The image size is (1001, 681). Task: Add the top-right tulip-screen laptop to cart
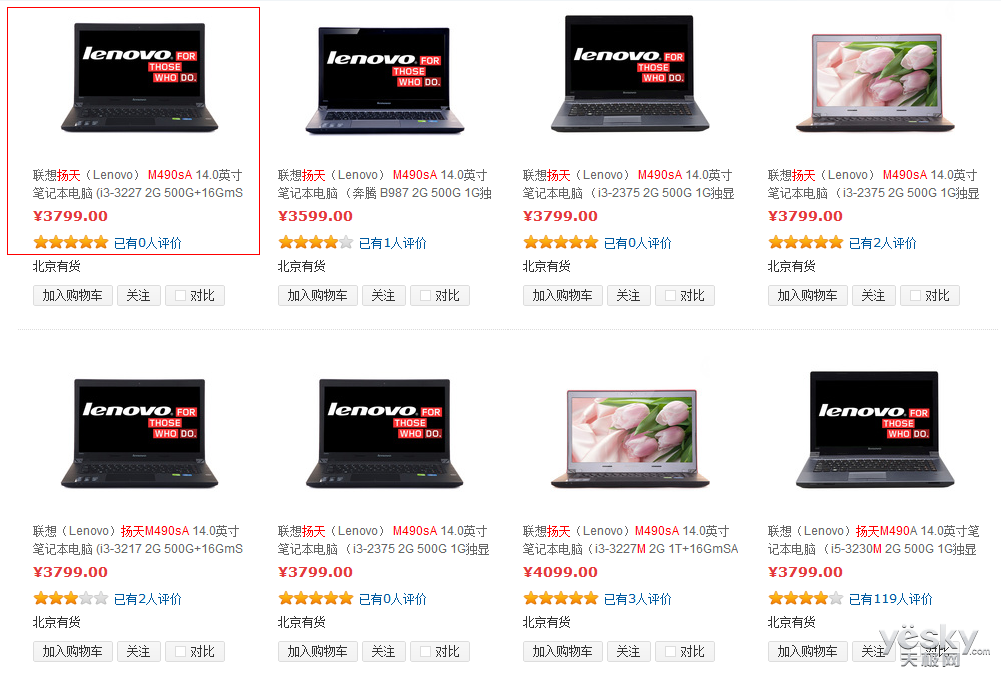(x=808, y=296)
